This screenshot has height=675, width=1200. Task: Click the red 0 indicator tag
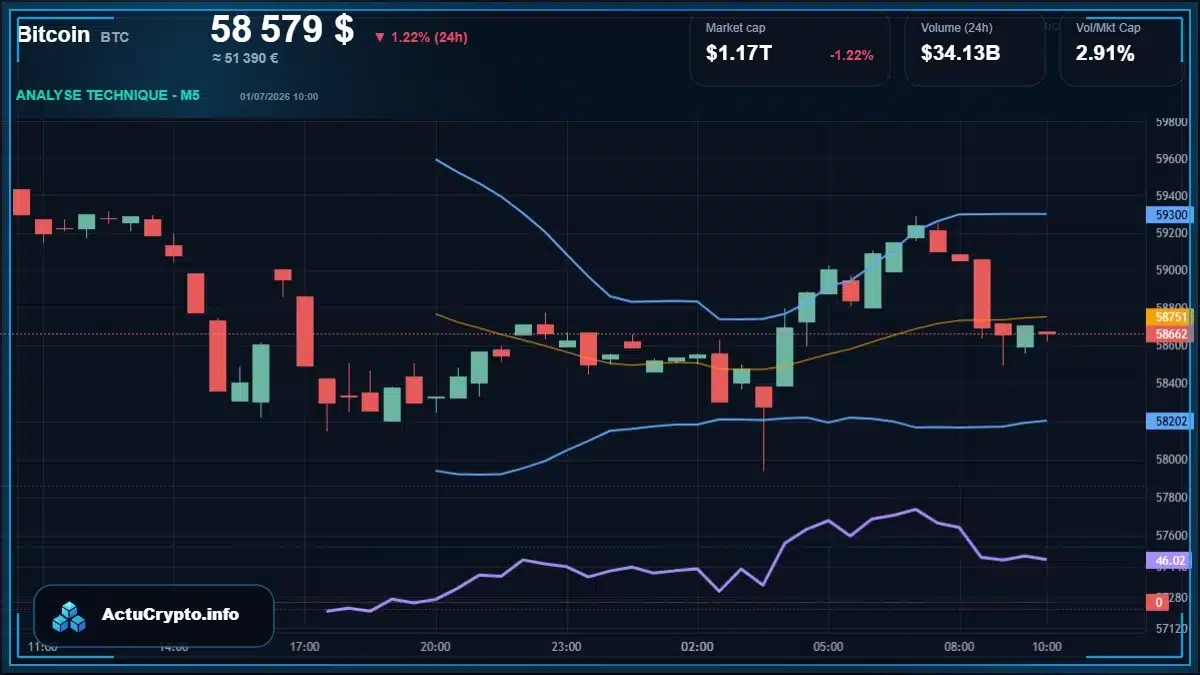[1158, 602]
